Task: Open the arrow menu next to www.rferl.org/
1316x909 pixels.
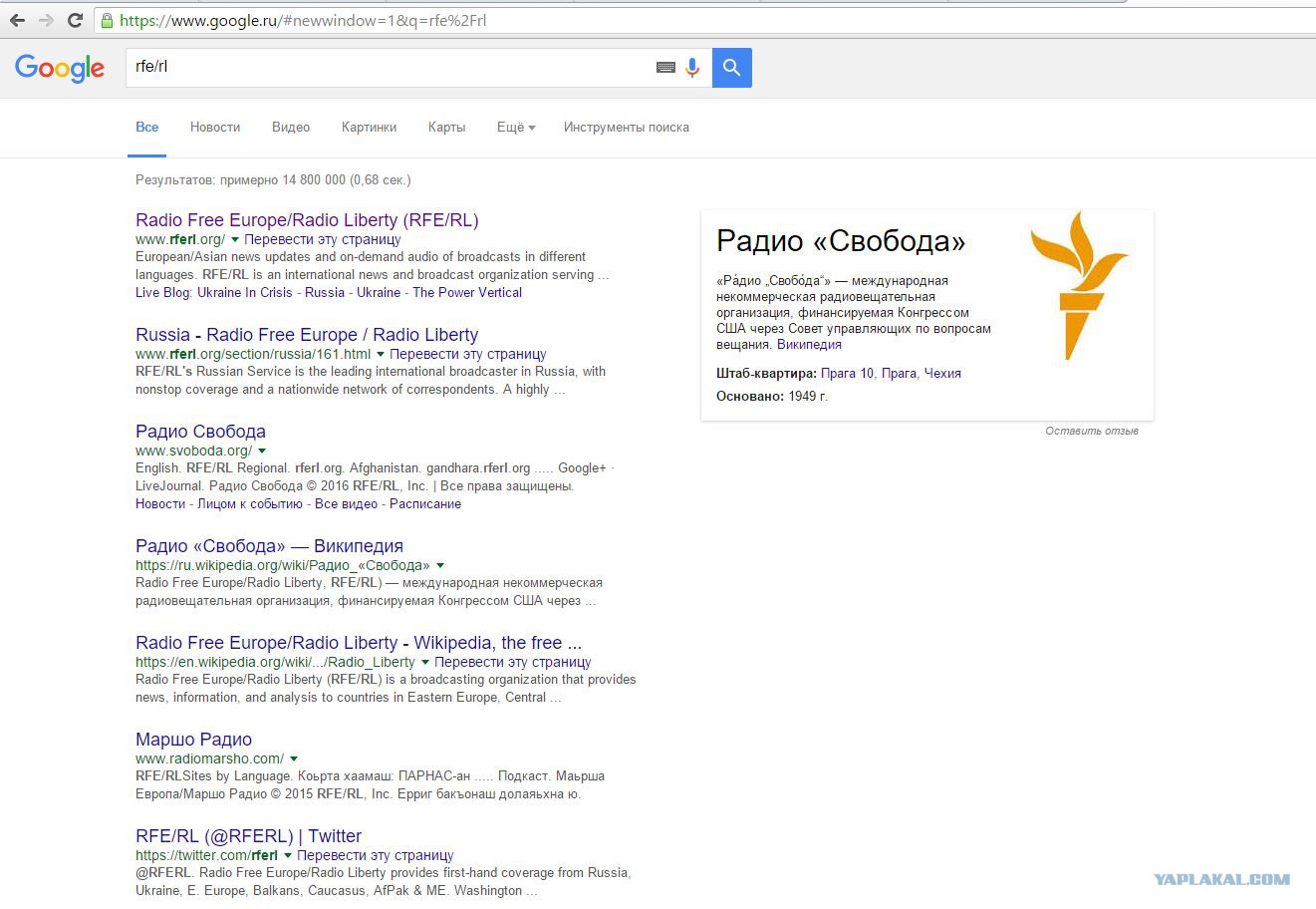Action: (235, 240)
